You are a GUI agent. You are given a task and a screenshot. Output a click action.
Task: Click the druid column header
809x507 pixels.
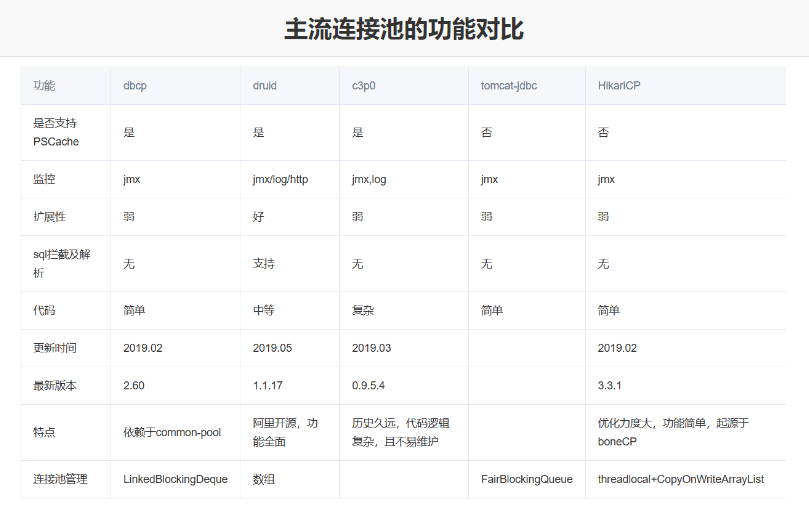click(x=265, y=86)
